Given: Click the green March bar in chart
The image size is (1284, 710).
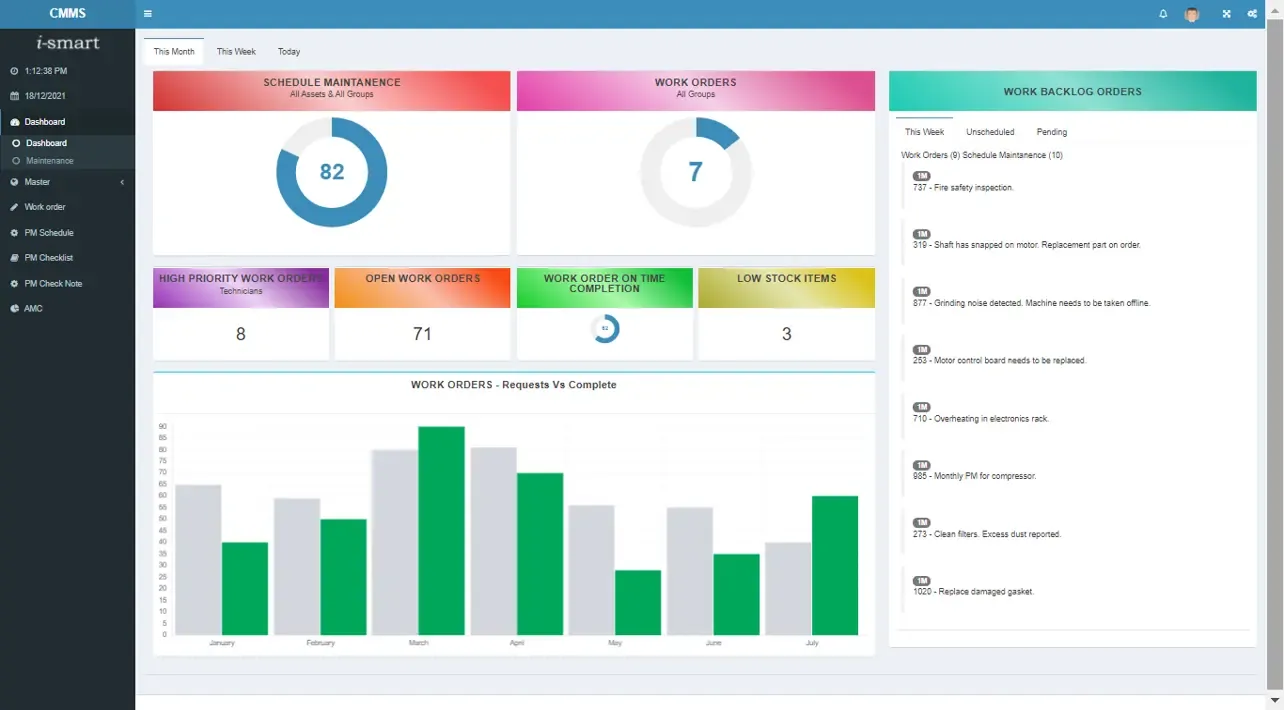Looking at the screenshot, I should pos(441,531).
